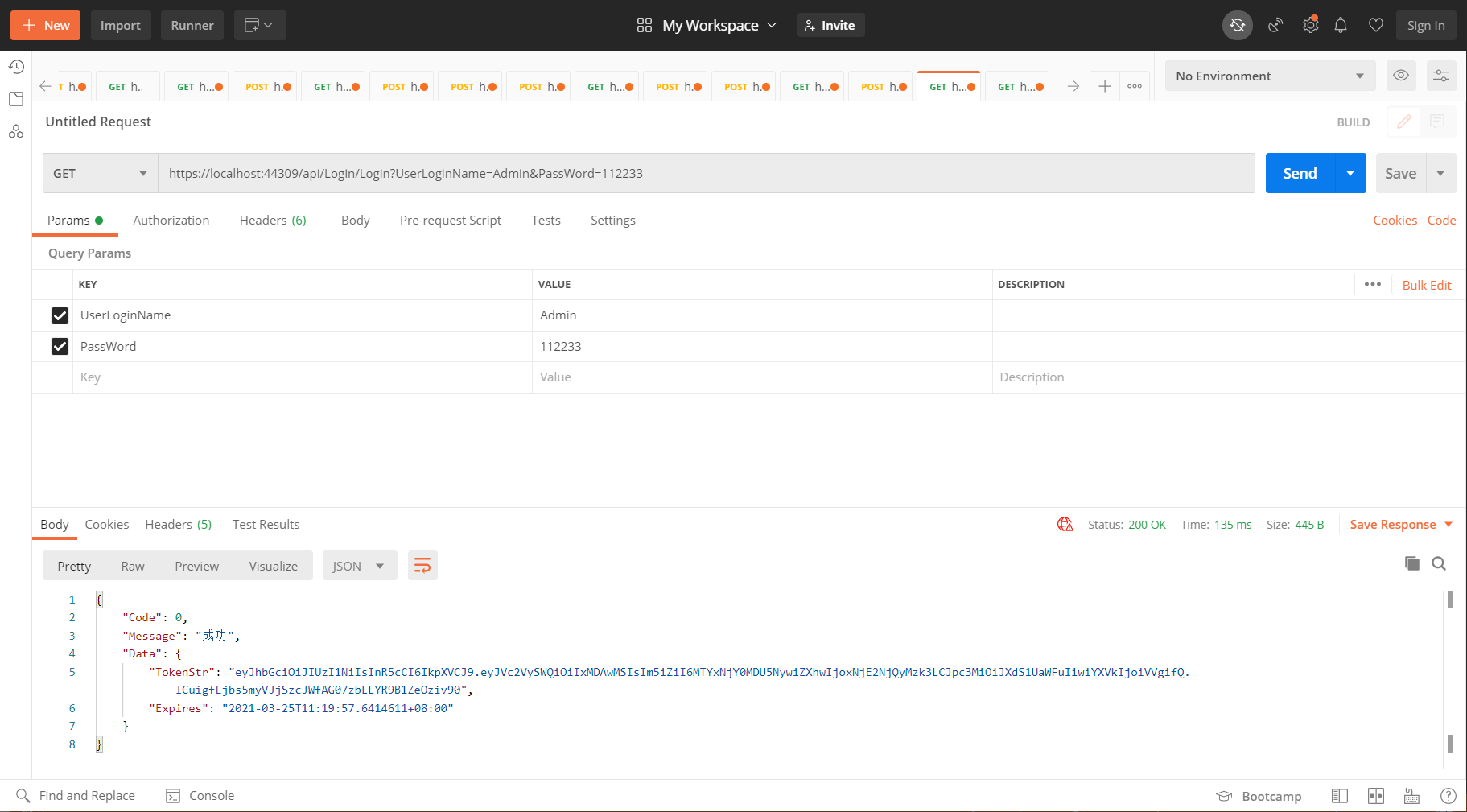Toggle word wrap in response body

pyautogui.click(x=422, y=566)
